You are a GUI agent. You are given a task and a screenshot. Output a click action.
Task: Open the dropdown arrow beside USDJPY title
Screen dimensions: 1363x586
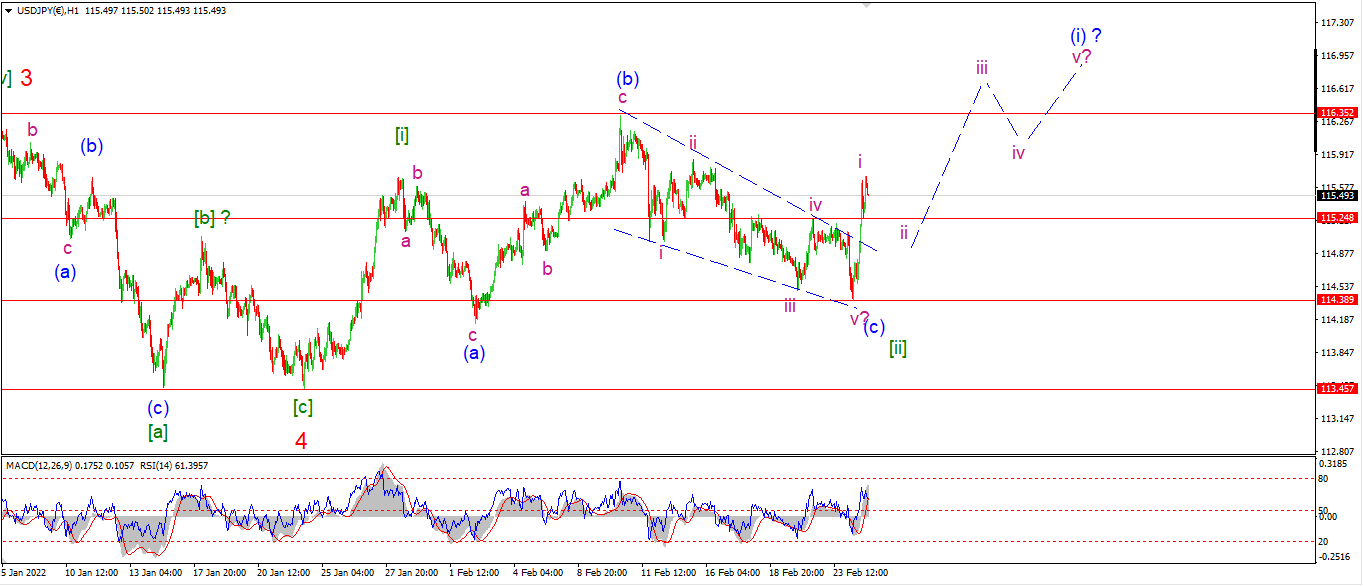[7, 7]
